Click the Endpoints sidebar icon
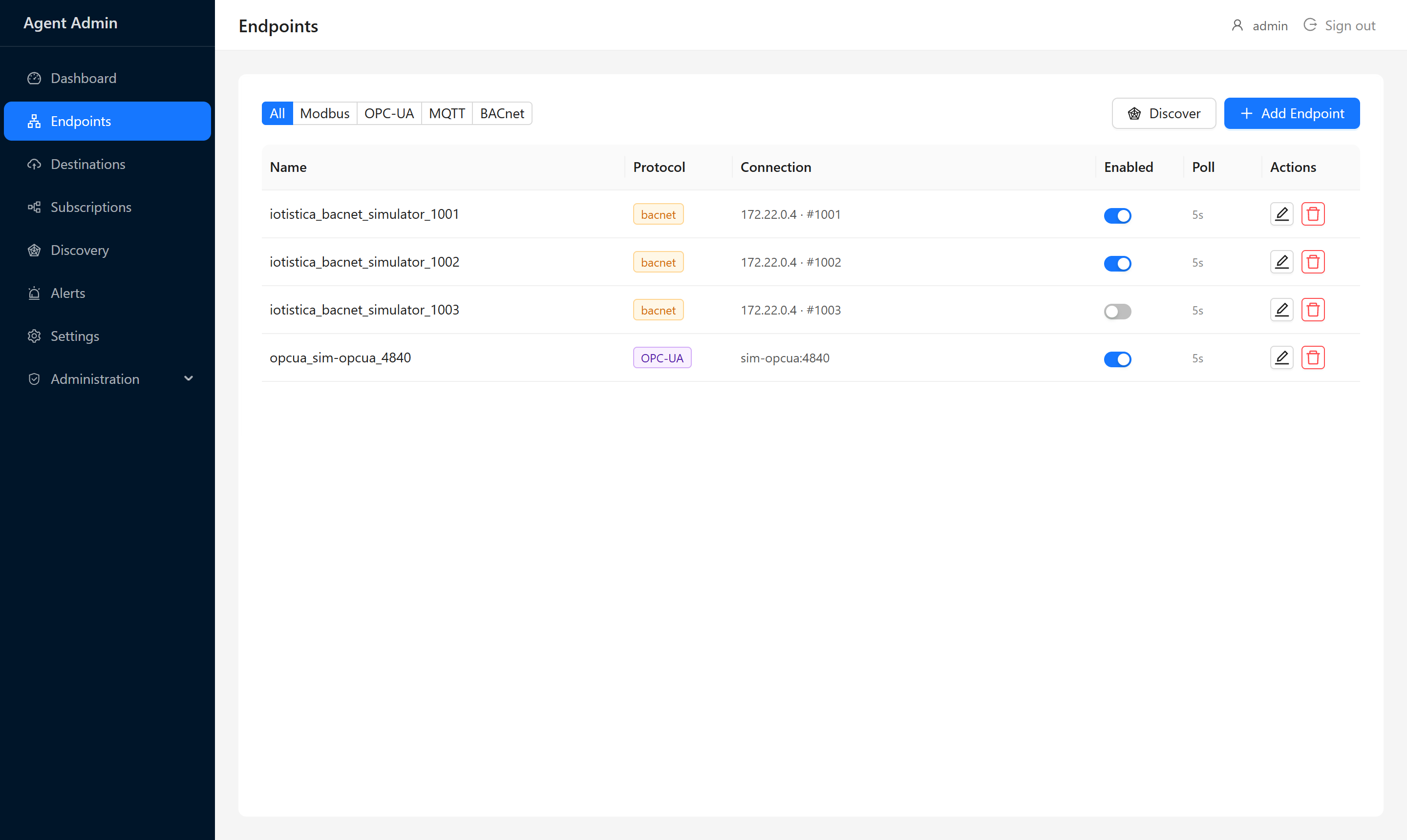The image size is (1407, 840). click(x=34, y=121)
